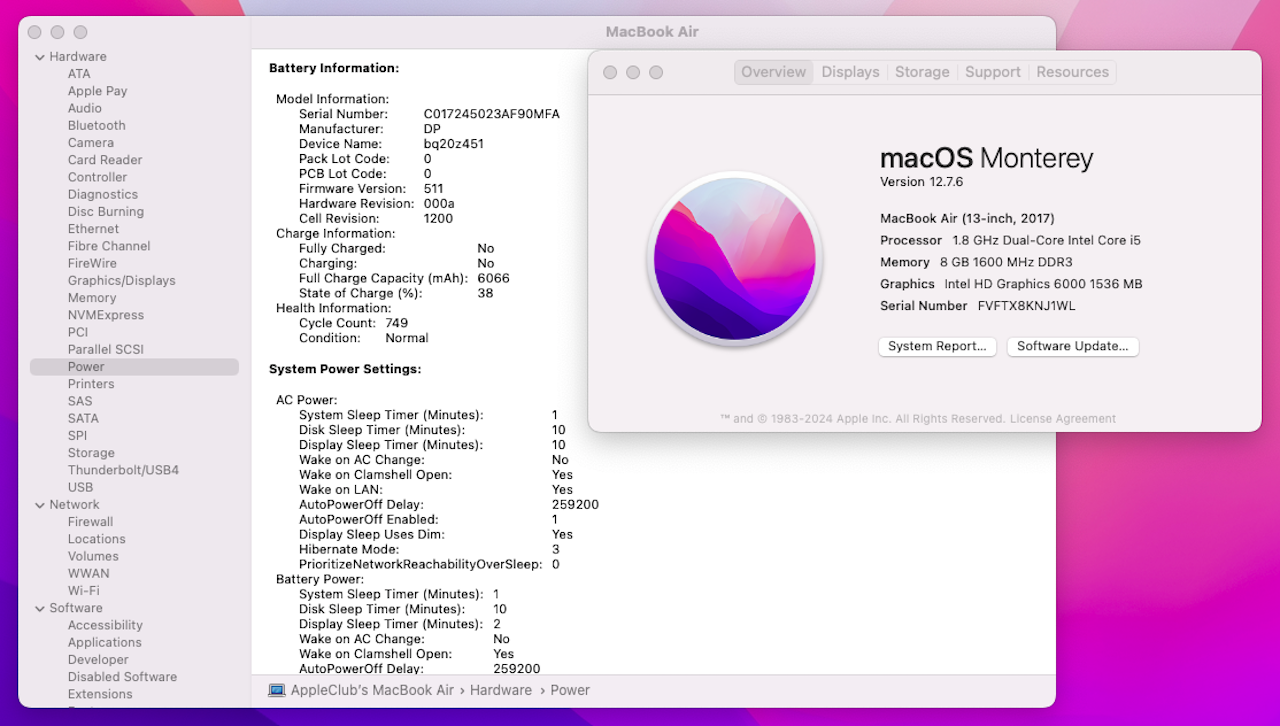Screen dimensions: 1280x726
Task: Select NVMExpress in the sidebar
Action: tap(106, 315)
